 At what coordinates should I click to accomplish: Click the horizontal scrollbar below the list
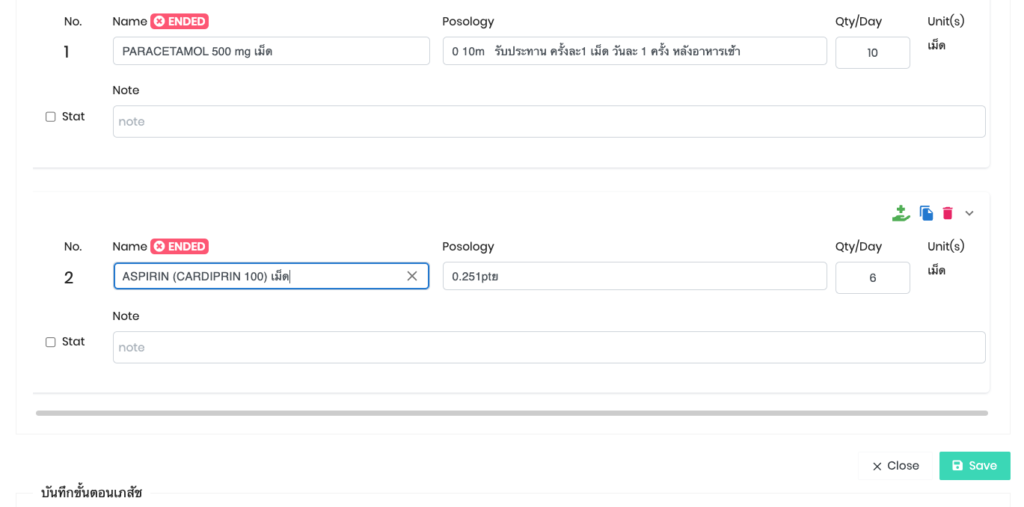(511, 412)
